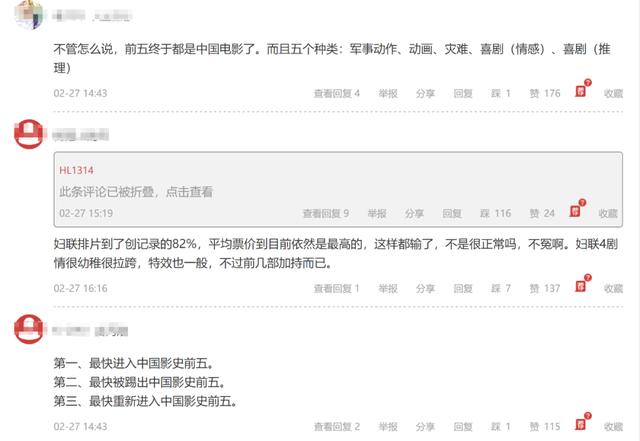Like the last comment with 115 likes
640x441 pixels.
coord(545,427)
